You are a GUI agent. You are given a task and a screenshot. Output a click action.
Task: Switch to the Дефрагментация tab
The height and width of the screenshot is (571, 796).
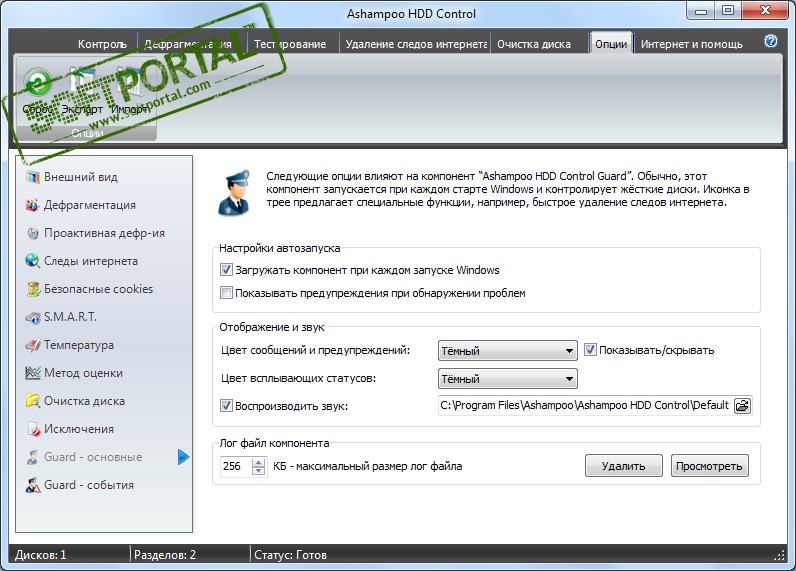click(x=188, y=44)
